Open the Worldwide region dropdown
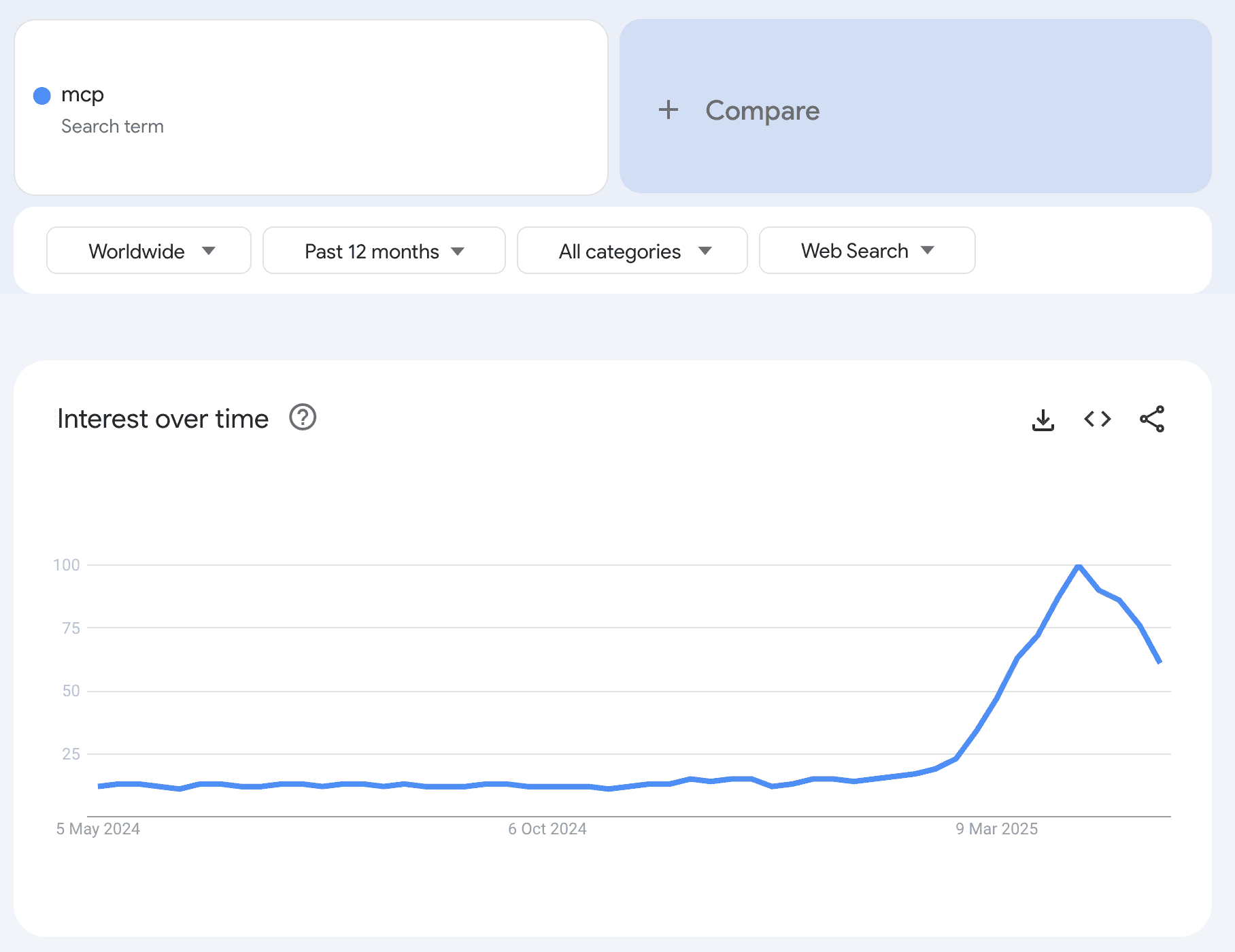The height and width of the screenshot is (952, 1235). pyautogui.click(x=149, y=251)
